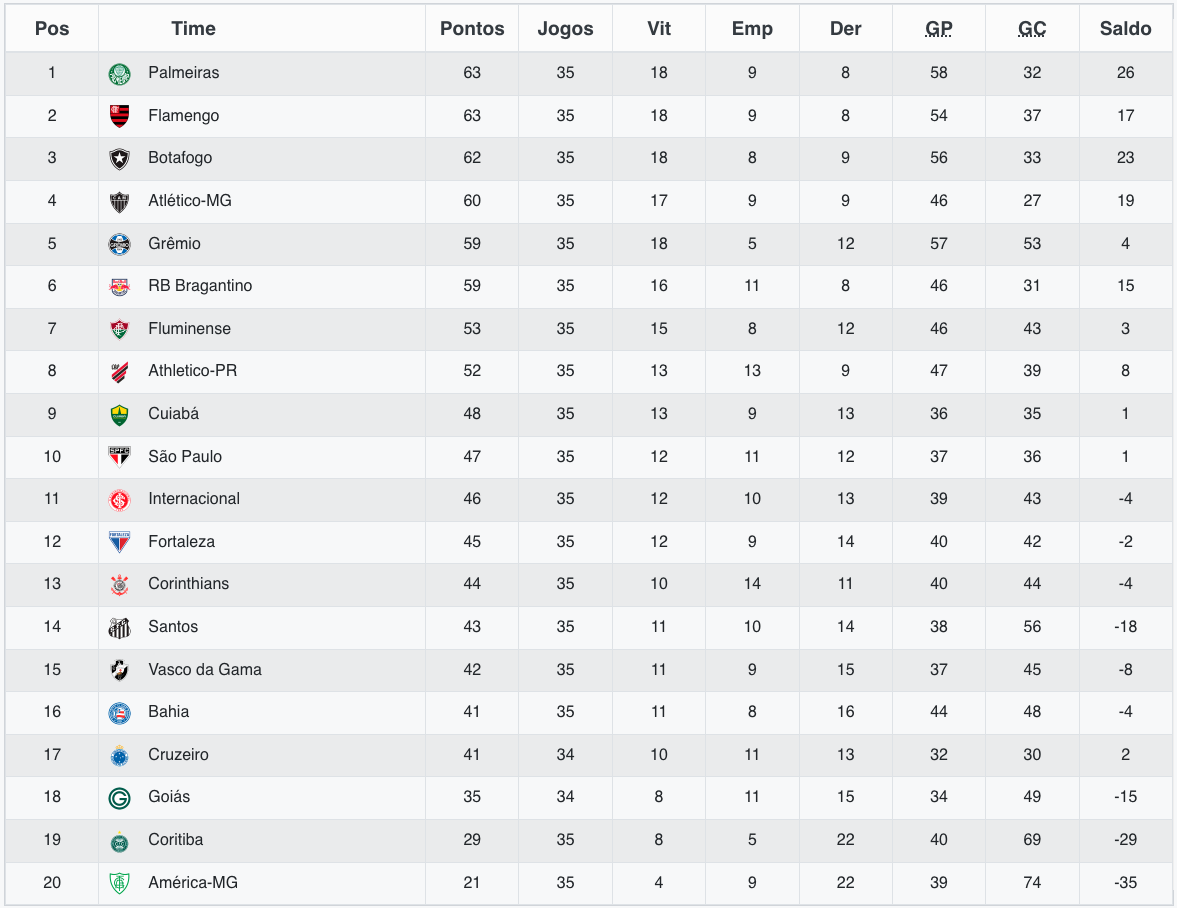Screen dimensions: 1177x908
Task: Click the Fluminense crest icon
Action: point(119,329)
